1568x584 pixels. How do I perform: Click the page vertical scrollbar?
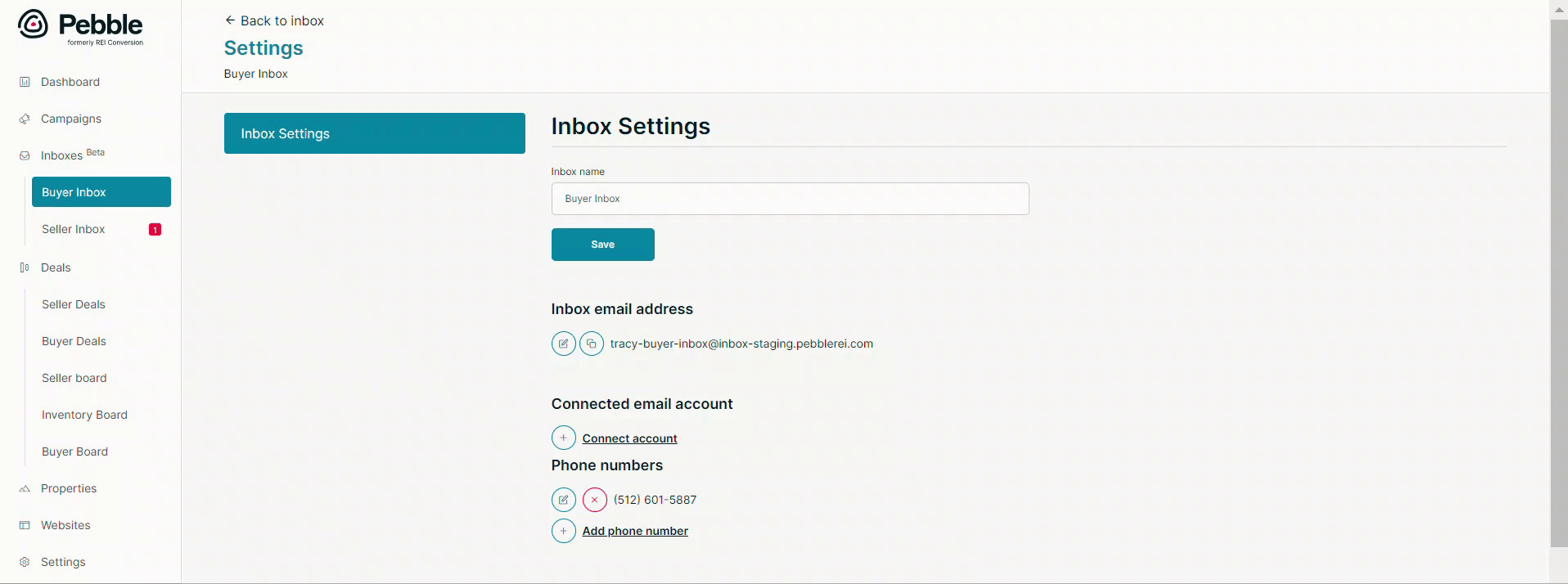(x=1559, y=283)
